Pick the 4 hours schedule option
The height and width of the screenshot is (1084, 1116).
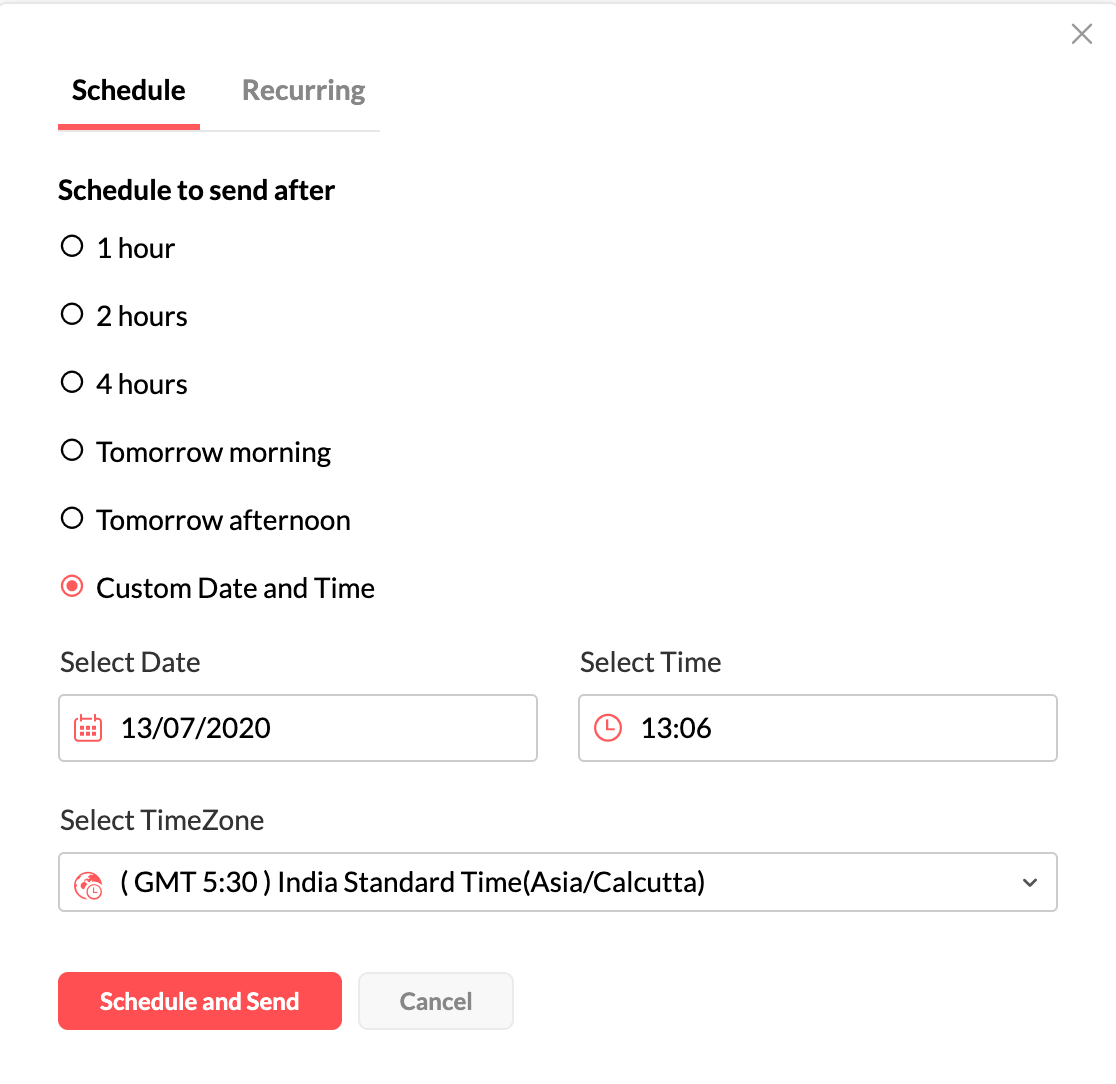pos(72,383)
